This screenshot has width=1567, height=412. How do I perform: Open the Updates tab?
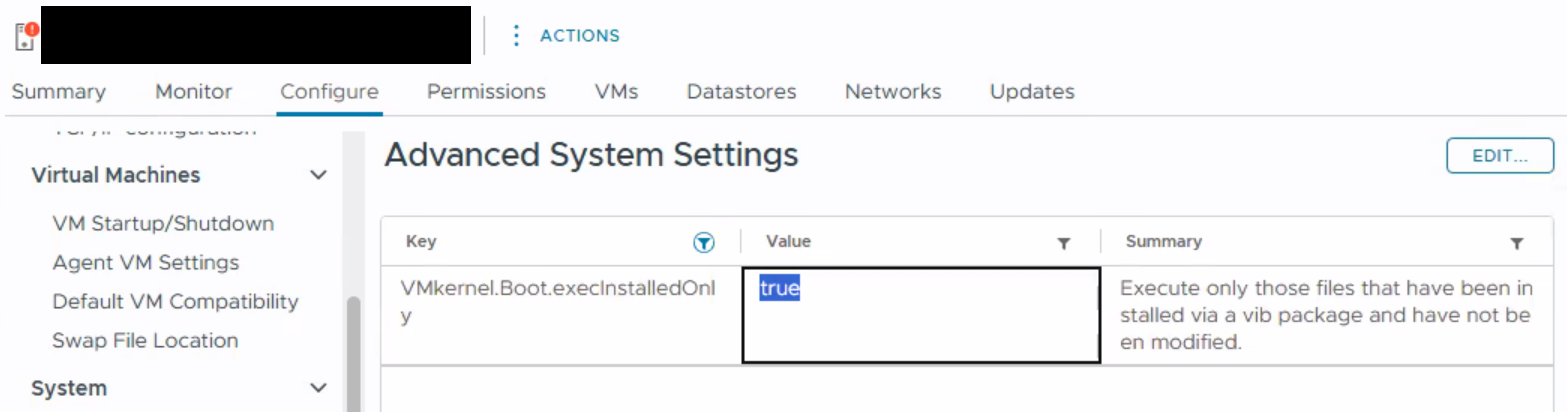tap(1032, 92)
